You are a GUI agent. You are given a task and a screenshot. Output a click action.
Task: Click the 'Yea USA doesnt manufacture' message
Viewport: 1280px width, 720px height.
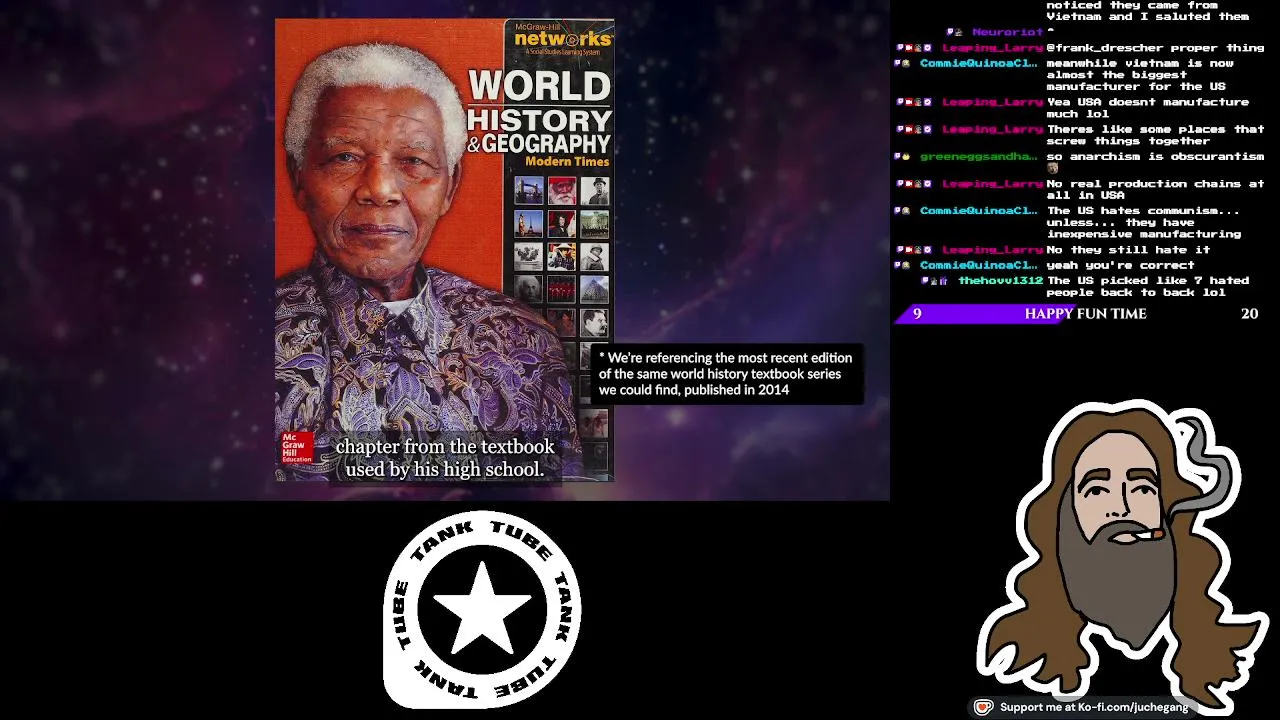[1147, 108]
